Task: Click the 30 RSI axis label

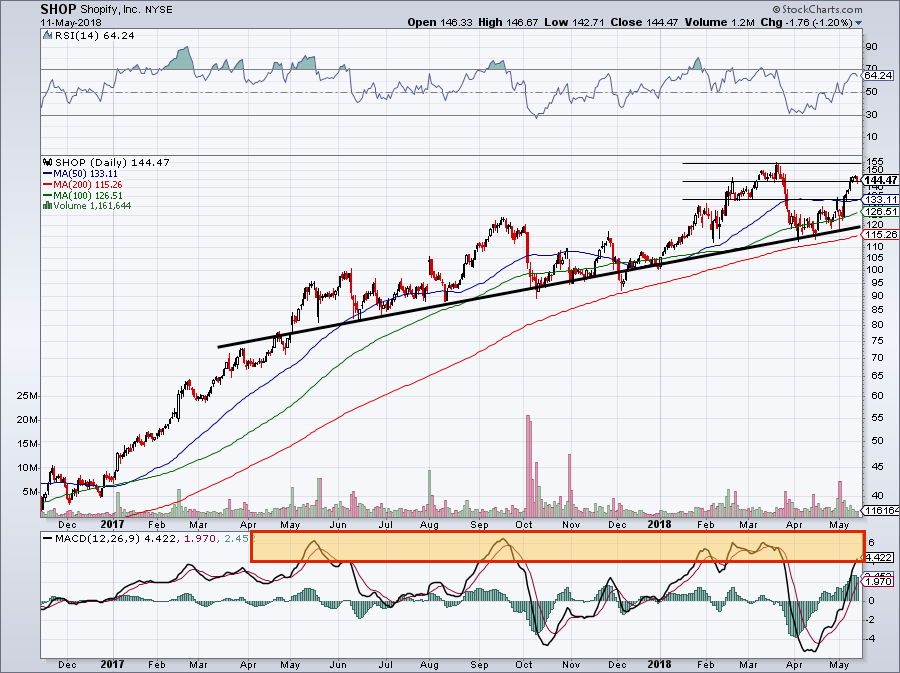Action: point(871,115)
